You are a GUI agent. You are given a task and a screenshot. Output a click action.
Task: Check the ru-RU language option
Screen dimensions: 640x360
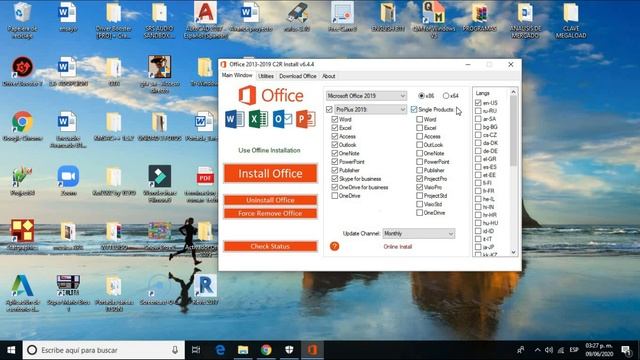tap(478, 111)
